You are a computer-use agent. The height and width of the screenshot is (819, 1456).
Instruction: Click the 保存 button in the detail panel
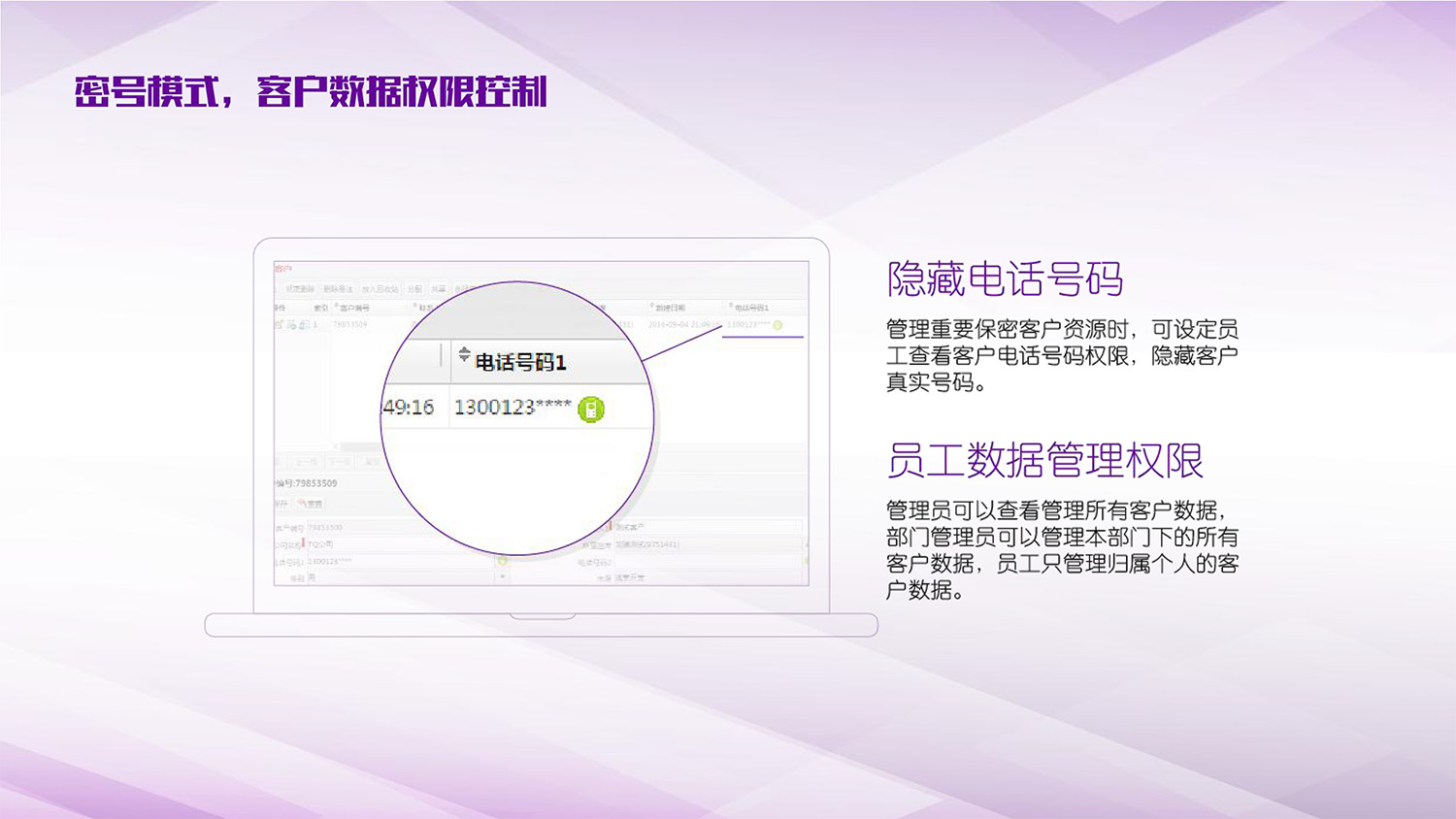280,504
